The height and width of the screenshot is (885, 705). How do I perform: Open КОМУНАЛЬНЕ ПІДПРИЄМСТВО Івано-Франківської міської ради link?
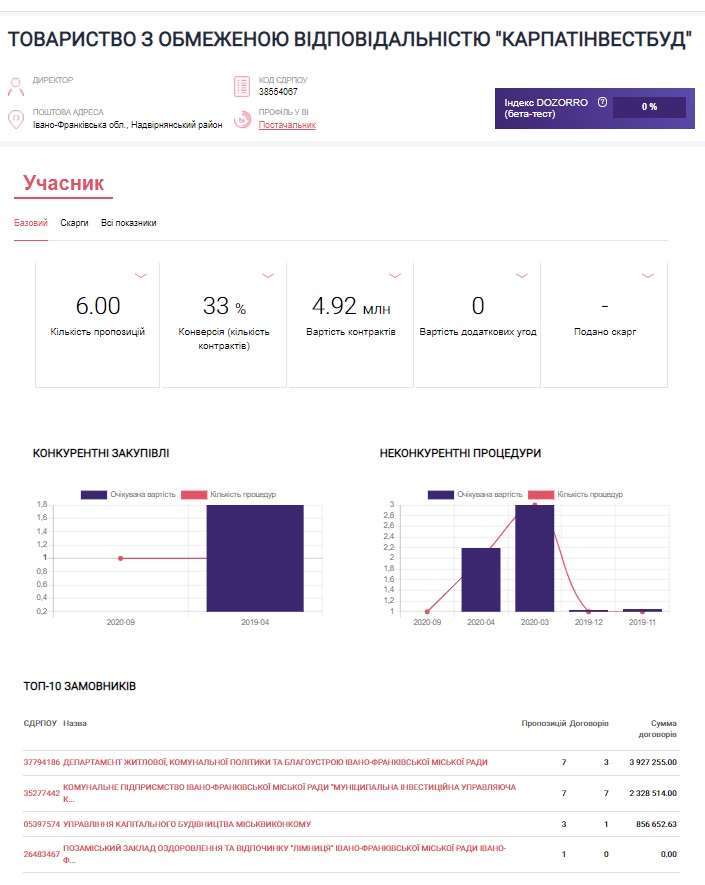coord(289,793)
